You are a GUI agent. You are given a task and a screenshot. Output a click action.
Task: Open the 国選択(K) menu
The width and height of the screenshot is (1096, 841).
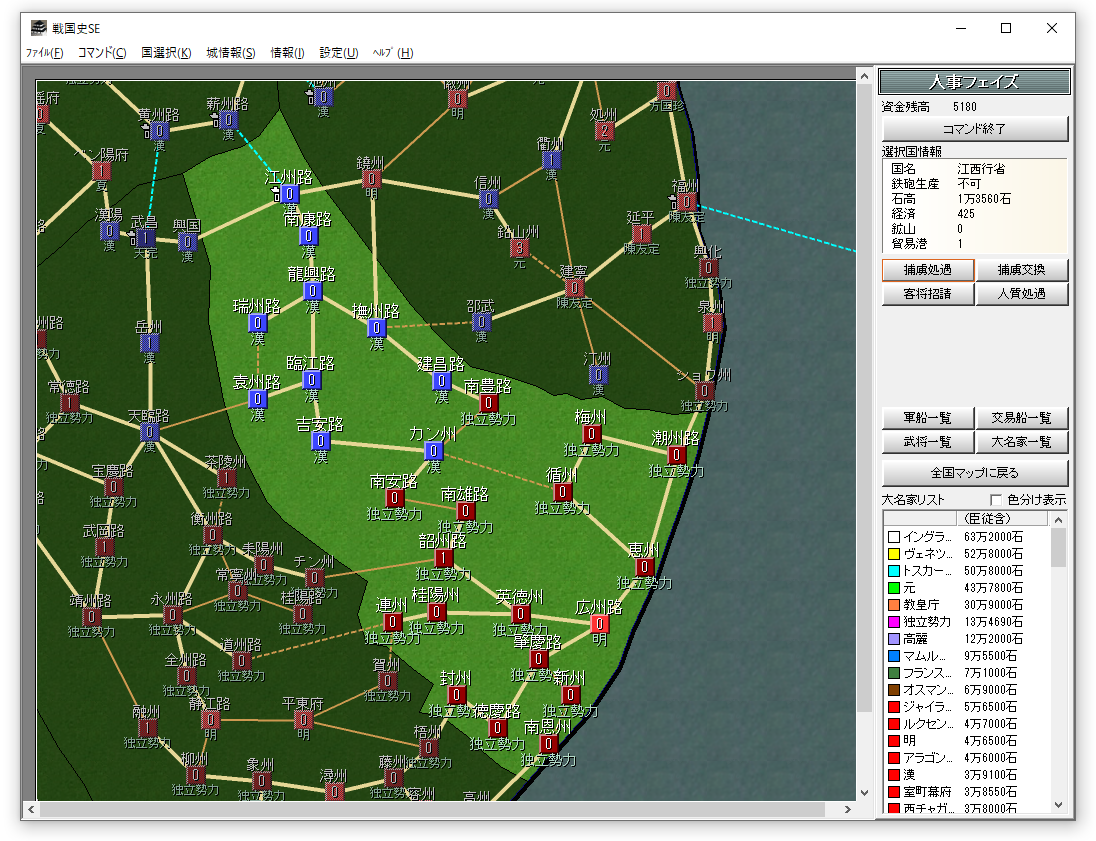pyautogui.click(x=166, y=53)
